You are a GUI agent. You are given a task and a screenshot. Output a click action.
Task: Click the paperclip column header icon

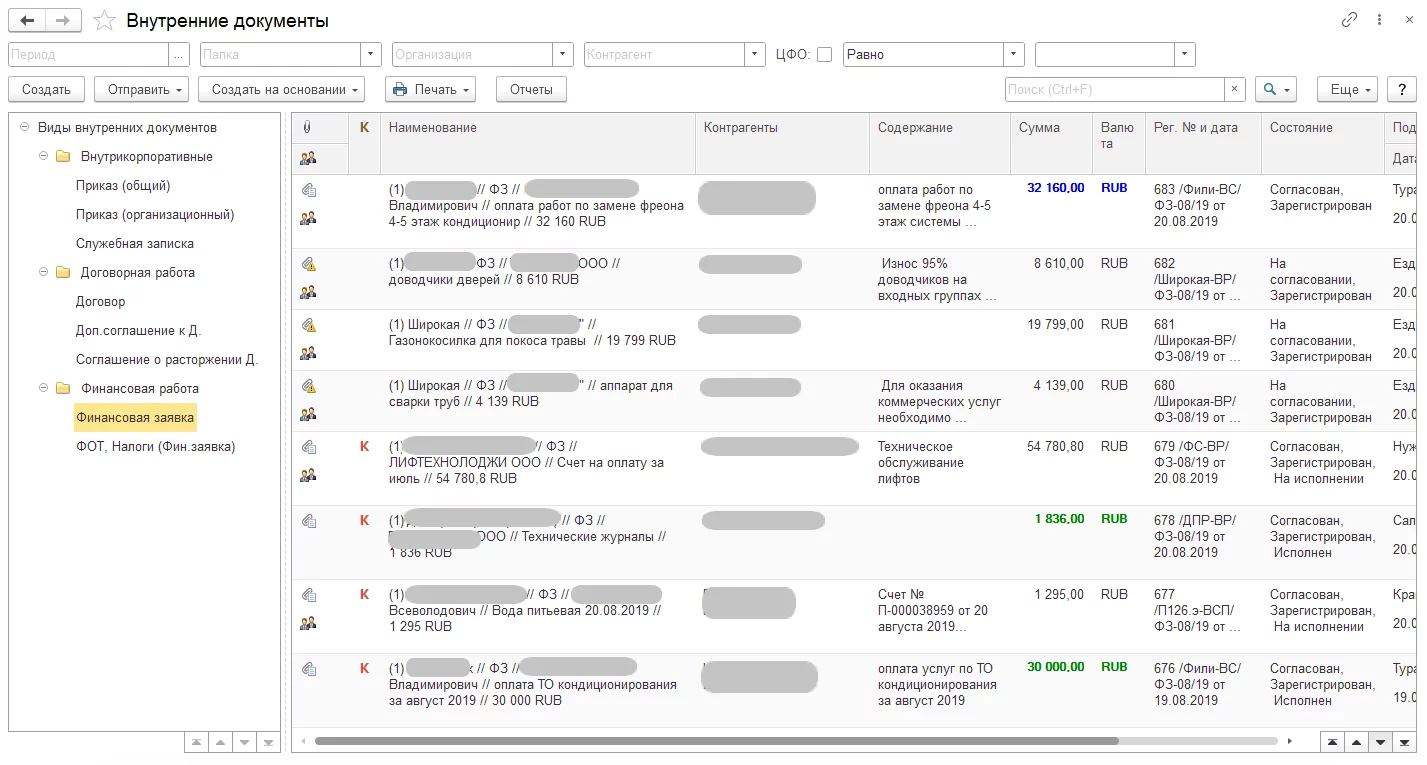point(307,128)
